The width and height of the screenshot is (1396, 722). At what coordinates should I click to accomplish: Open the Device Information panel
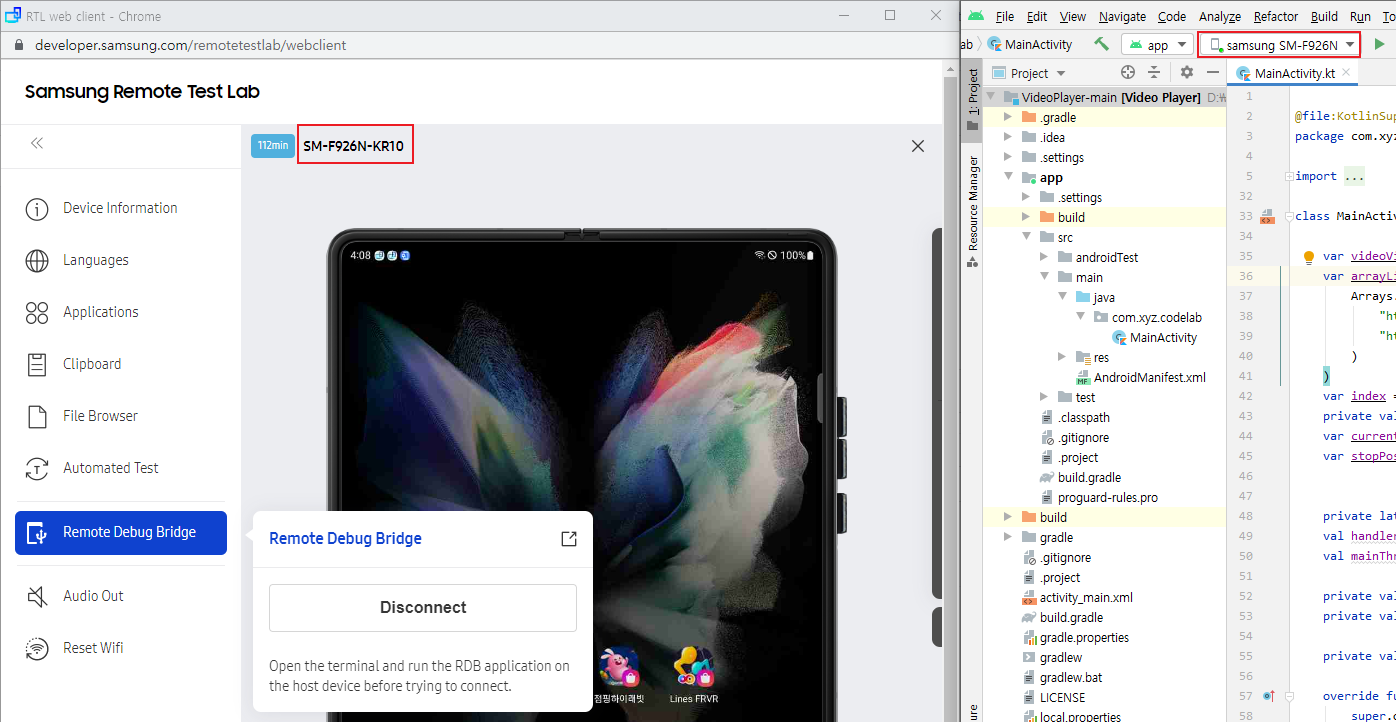click(x=120, y=208)
